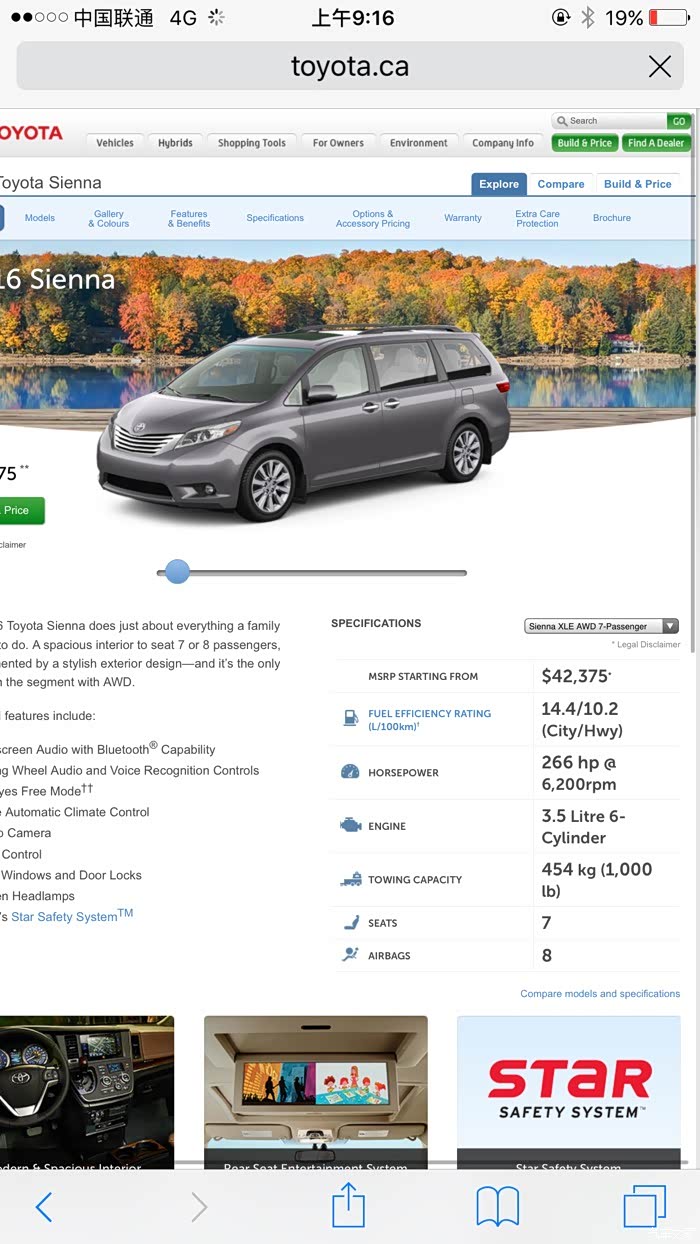This screenshot has height=1244, width=700.
Task: Follow Compare models and specifications link
Action: (600, 994)
